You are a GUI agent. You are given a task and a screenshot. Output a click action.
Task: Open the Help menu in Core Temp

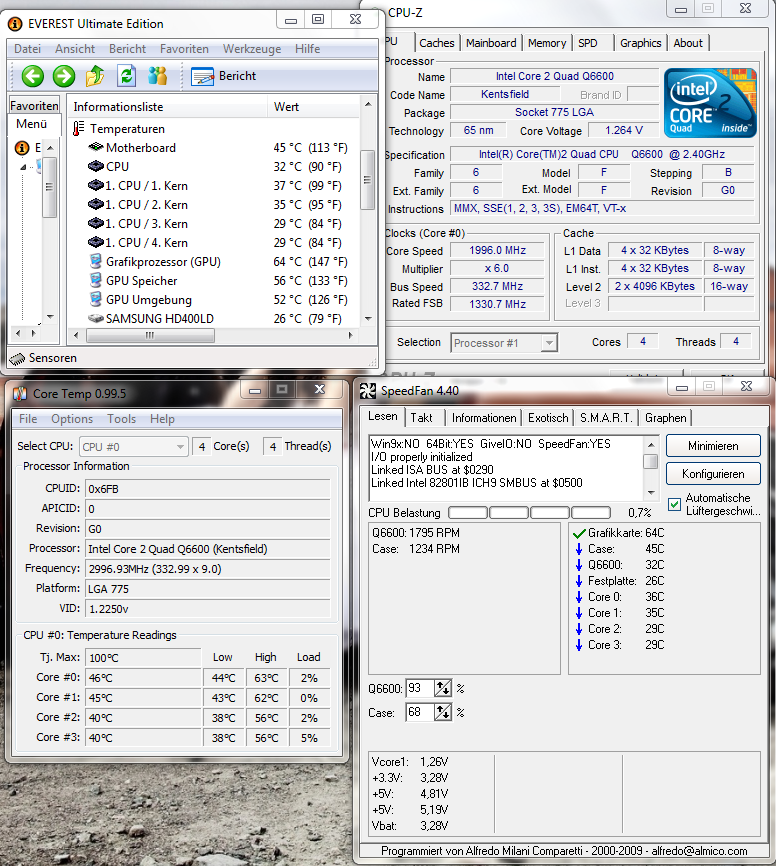point(162,419)
